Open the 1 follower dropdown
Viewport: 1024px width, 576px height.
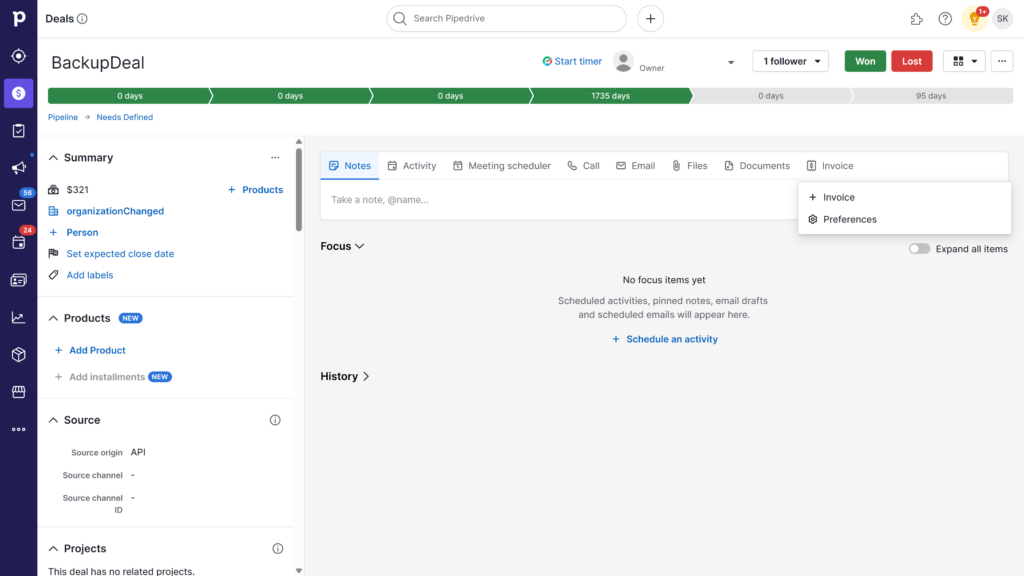point(790,61)
